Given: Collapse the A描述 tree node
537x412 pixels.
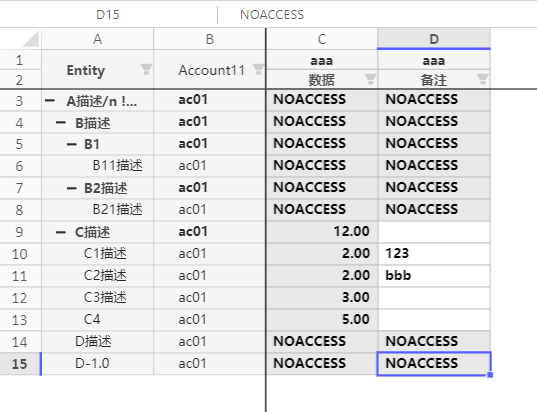Looking at the screenshot, I should coord(50,100).
